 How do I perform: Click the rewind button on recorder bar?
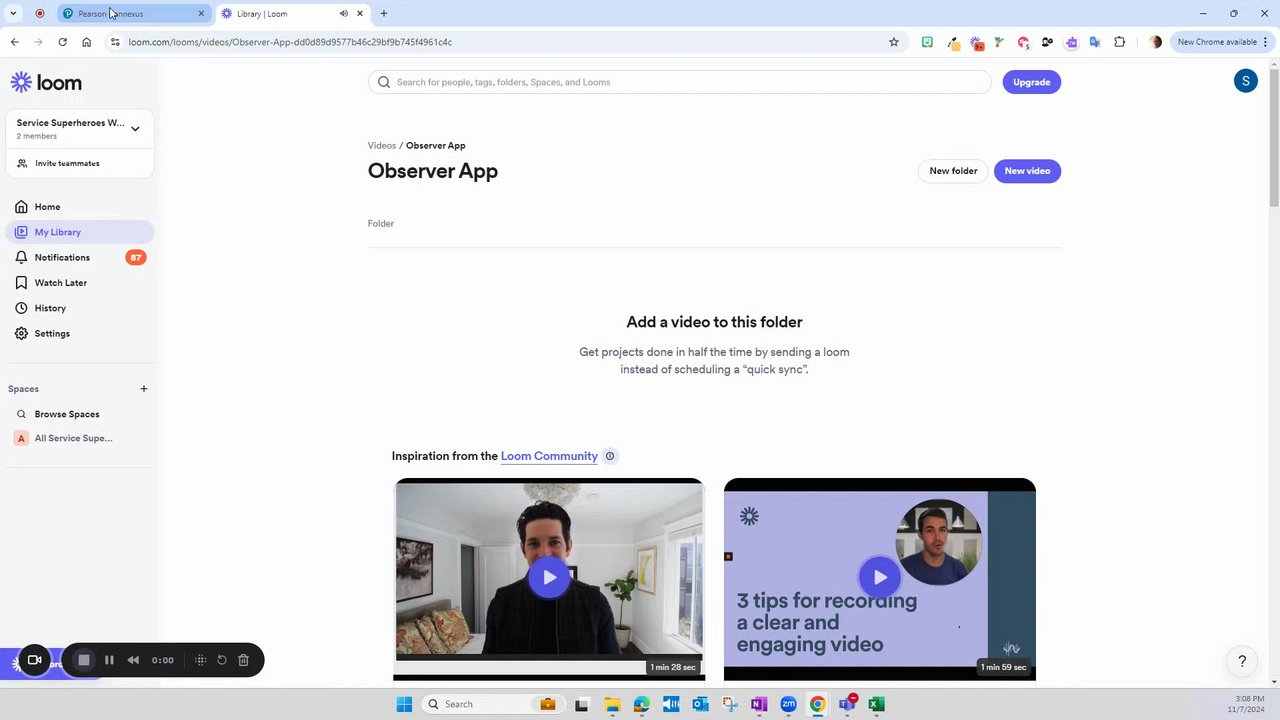coord(133,660)
